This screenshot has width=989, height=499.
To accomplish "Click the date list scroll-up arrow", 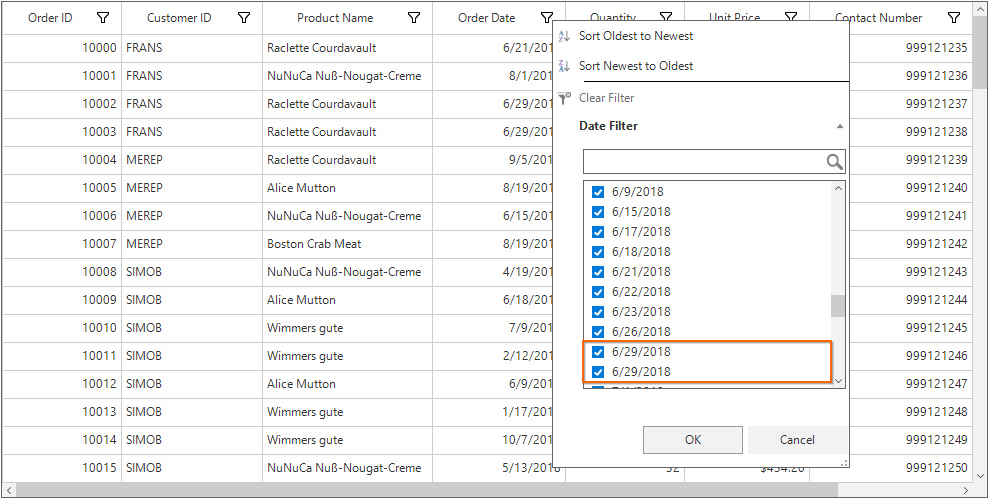I will point(838,188).
